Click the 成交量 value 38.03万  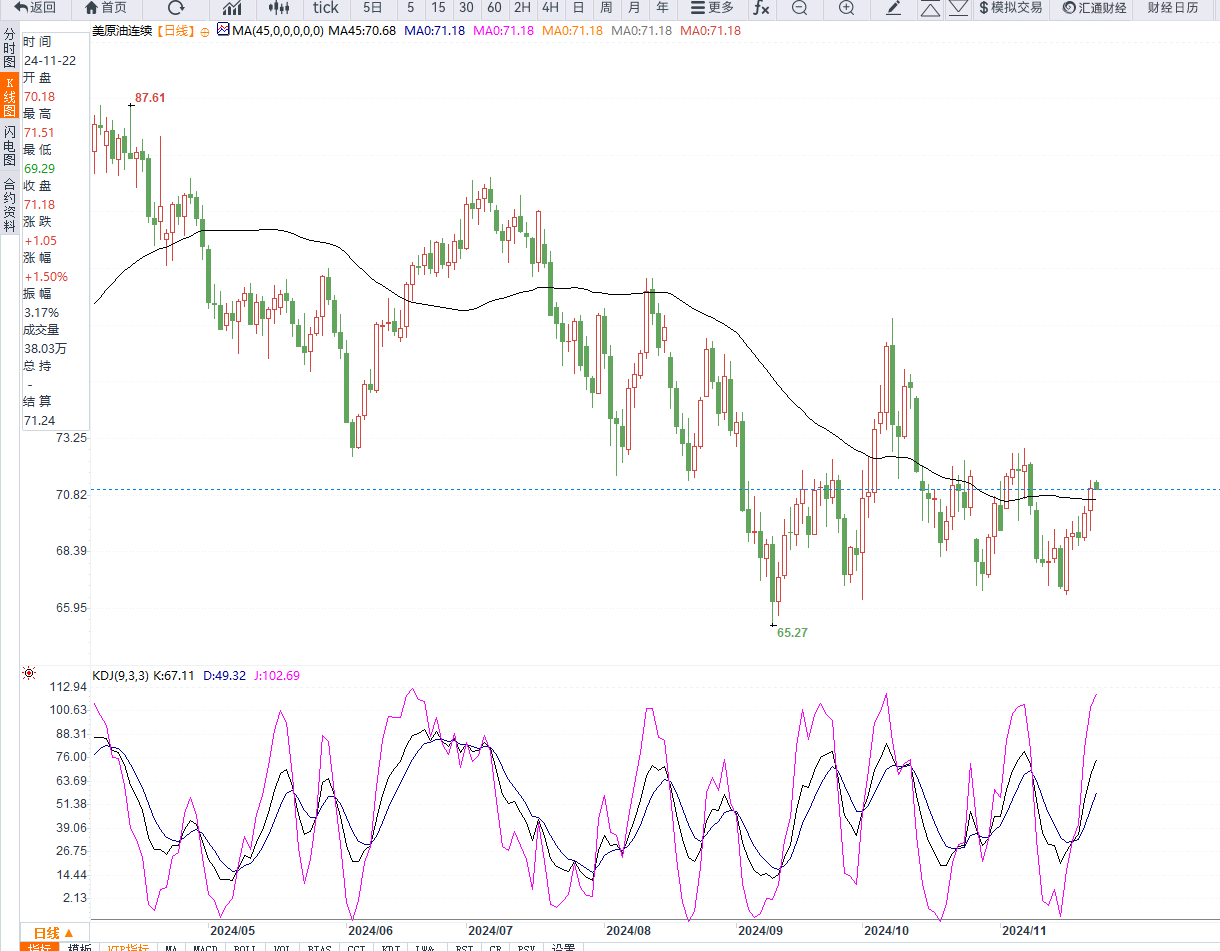pyautogui.click(x=46, y=348)
